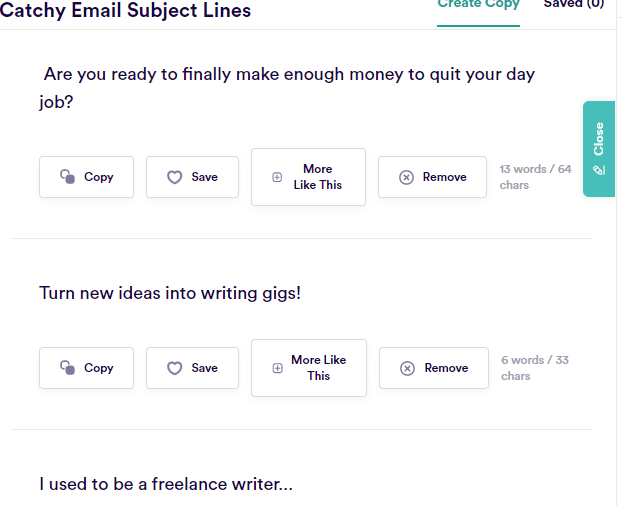
Task: Select the 'I used to be a freelance writer' text
Action: click(166, 485)
